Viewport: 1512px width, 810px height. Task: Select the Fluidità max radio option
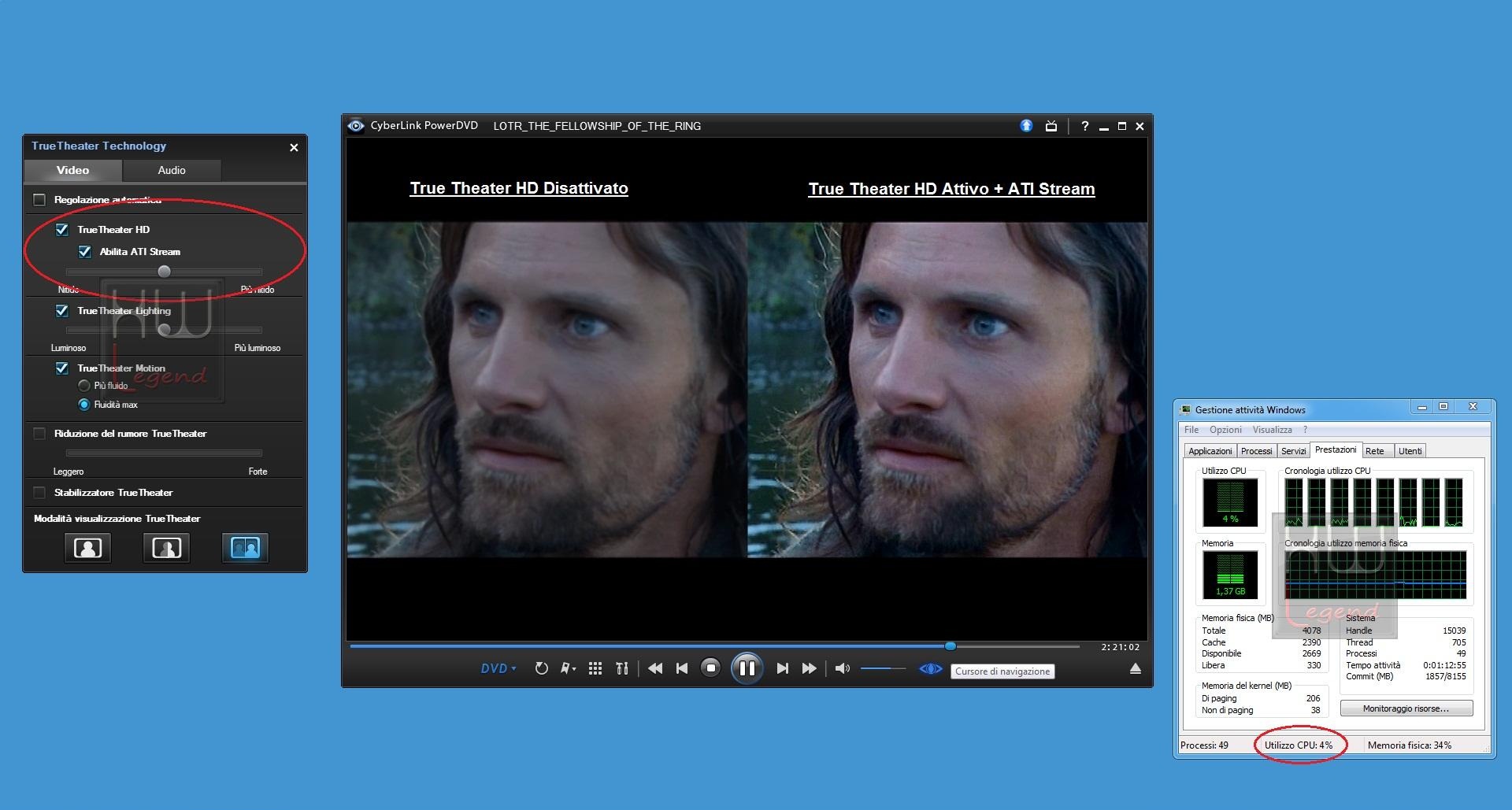click(x=84, y=405)
